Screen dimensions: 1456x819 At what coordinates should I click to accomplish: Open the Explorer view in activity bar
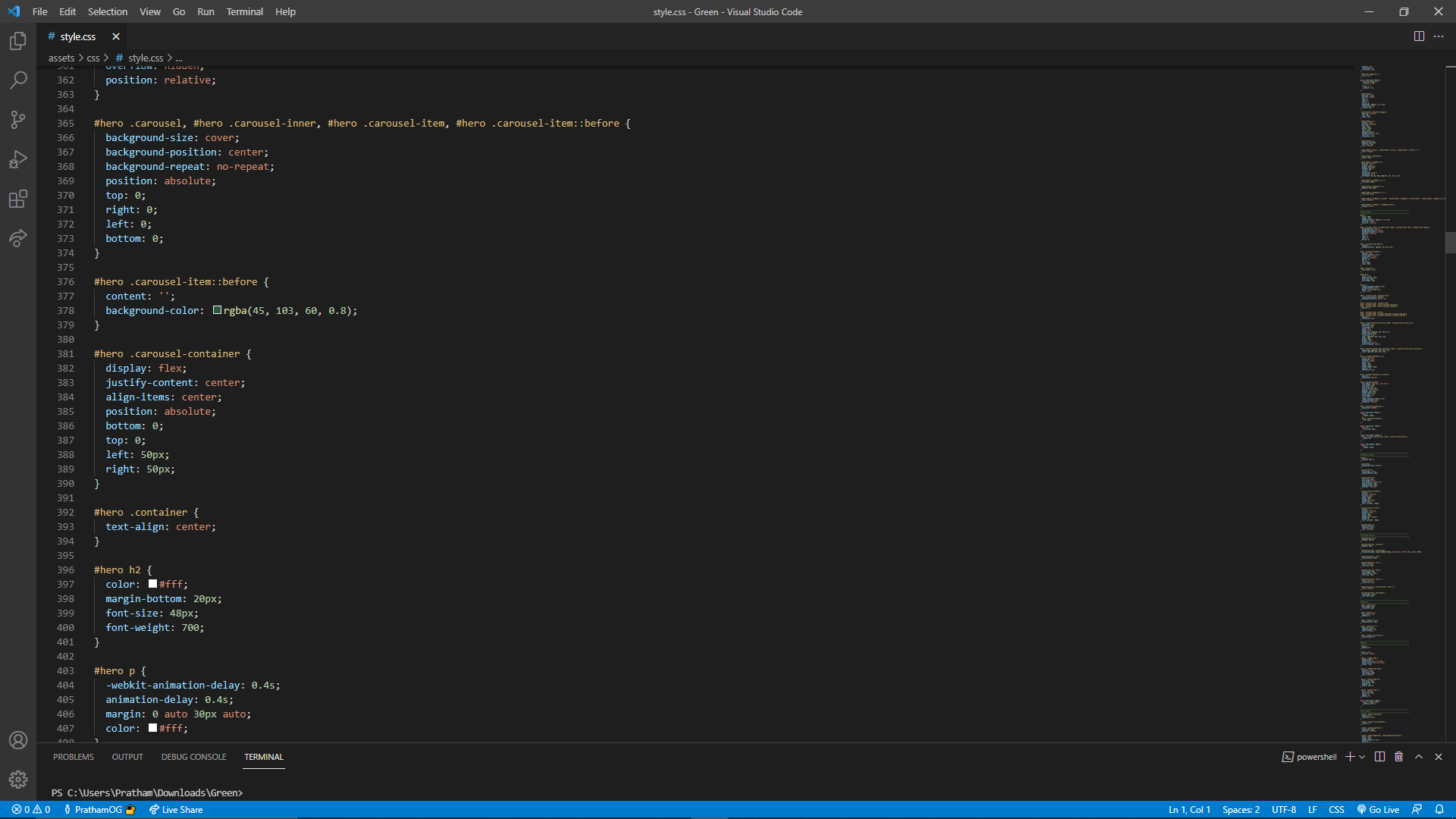(x=18, y=41)
